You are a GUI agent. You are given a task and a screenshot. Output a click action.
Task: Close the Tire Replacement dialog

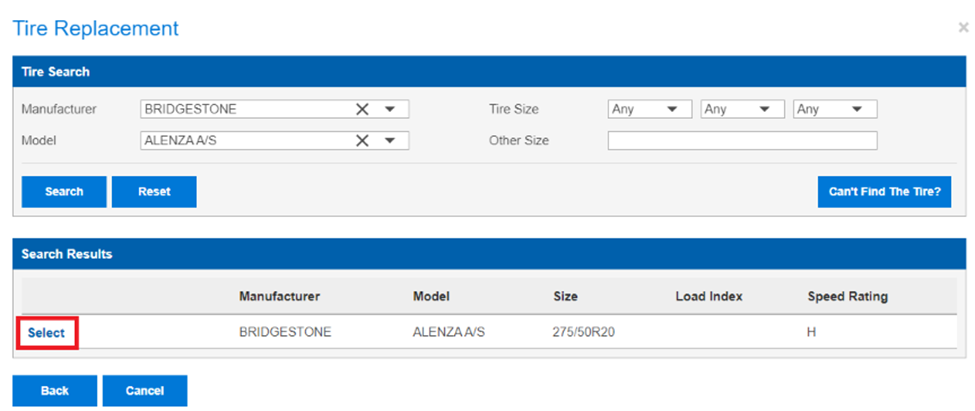(963, 27)
